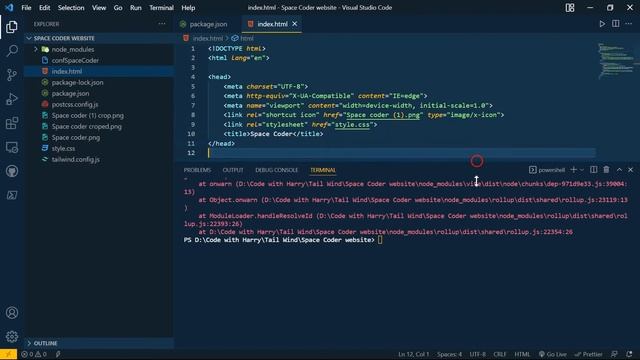The image size is (640, 360).
Task: Open the Edit menu
Action: point(44,8)
